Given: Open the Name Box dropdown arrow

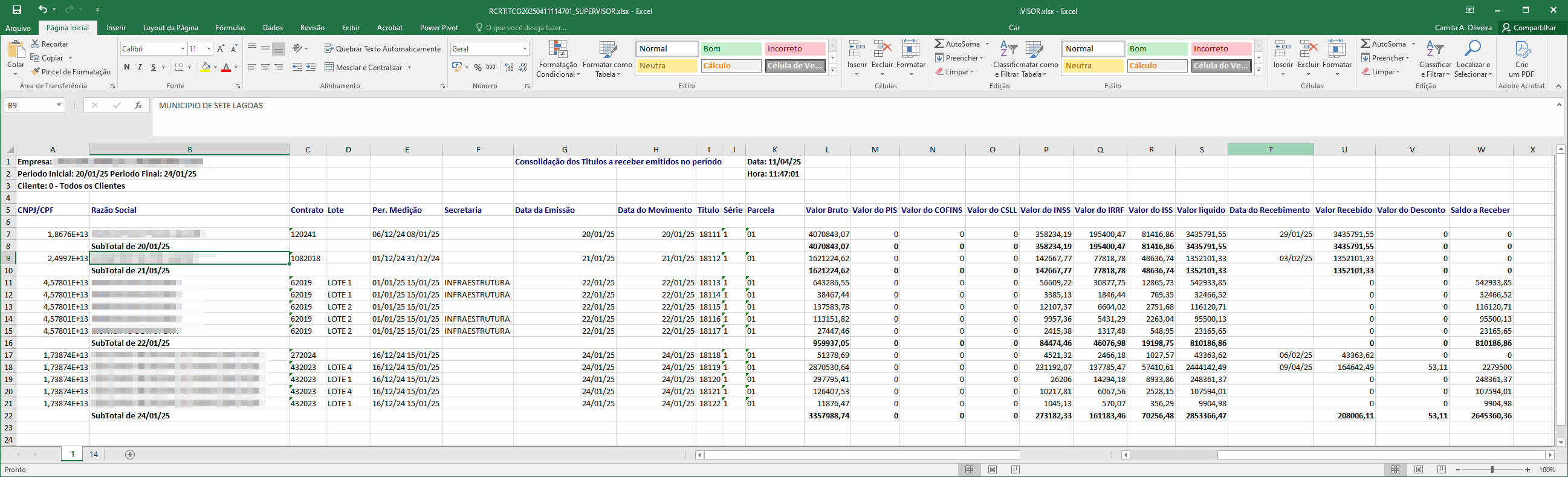Looking at the screenshot, I should point(59,105).
